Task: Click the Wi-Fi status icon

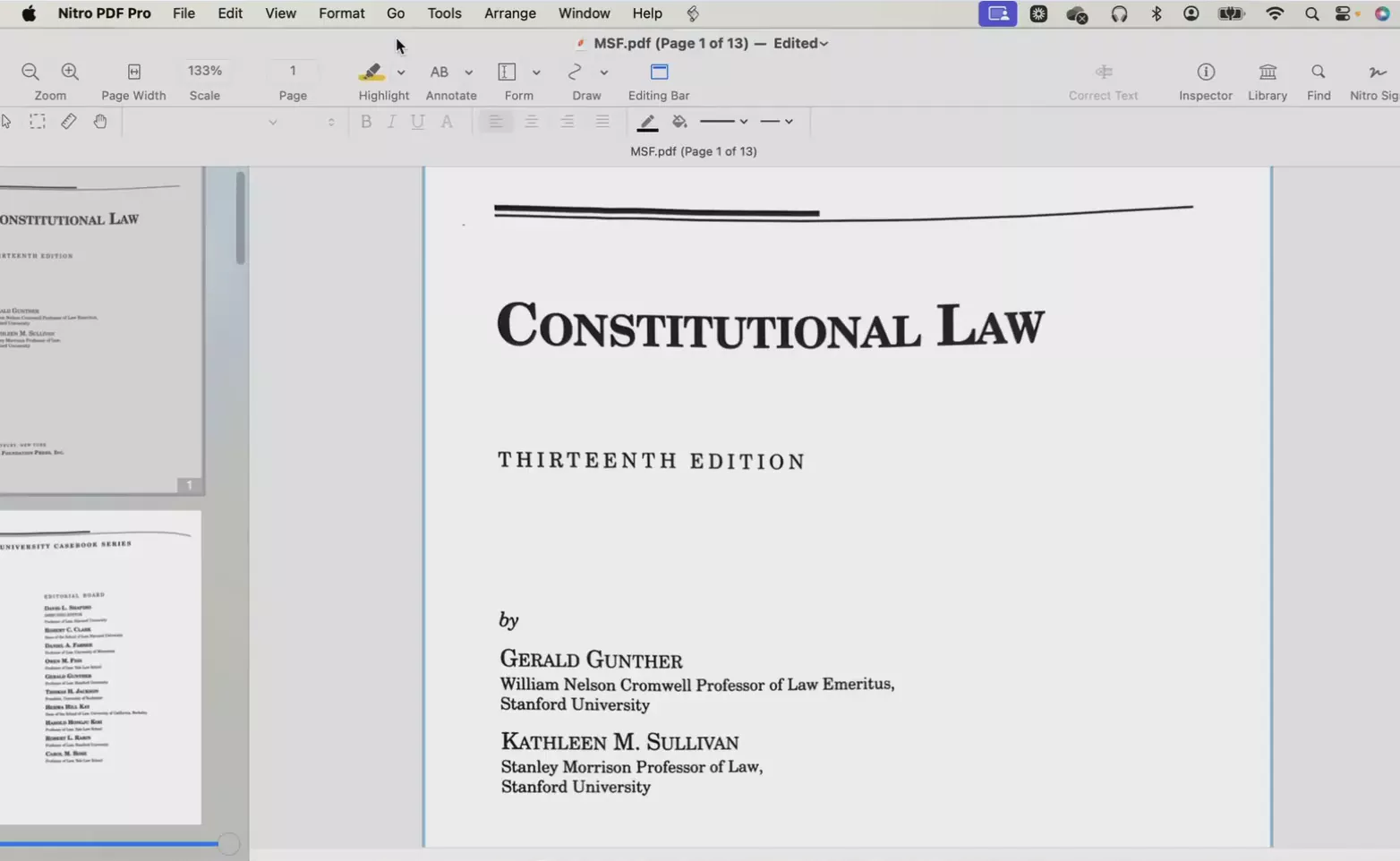Action: [x=1275, y=13]
